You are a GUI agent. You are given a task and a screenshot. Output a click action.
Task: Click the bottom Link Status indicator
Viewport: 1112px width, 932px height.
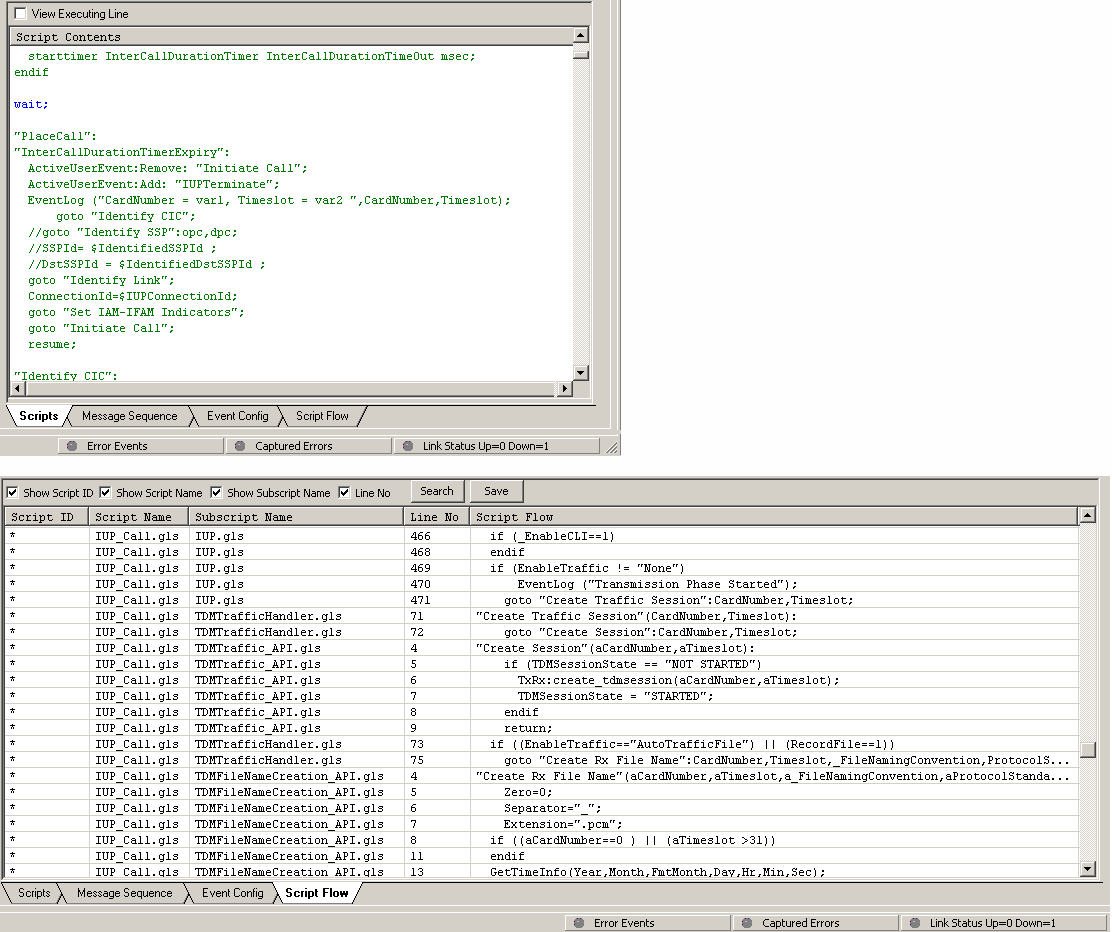[992, 923]
